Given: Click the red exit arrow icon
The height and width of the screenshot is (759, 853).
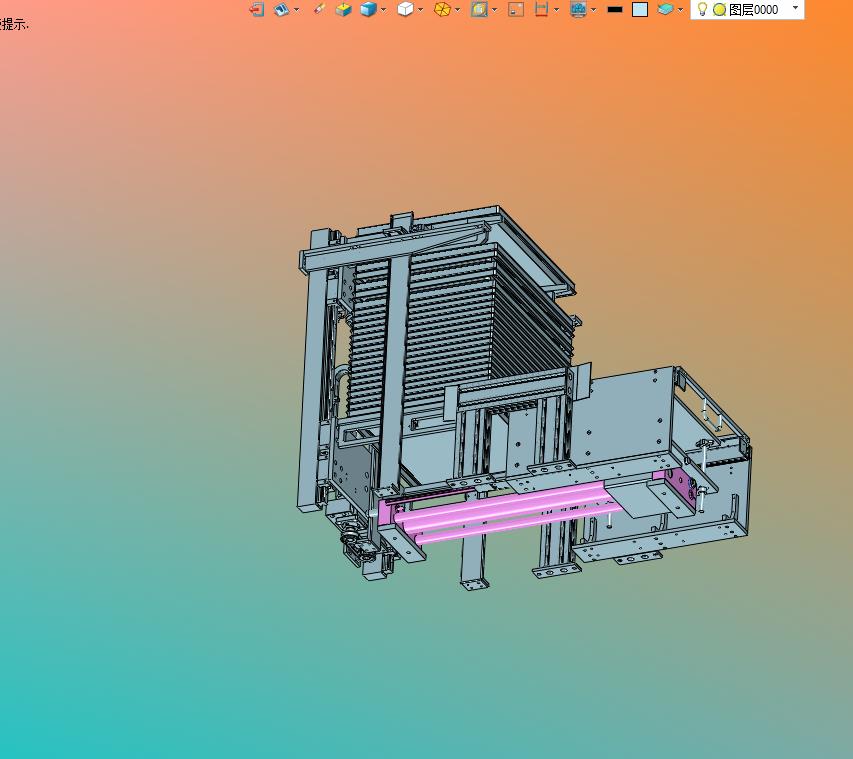Looking at the screenshot, I should (x=256, y=9).
